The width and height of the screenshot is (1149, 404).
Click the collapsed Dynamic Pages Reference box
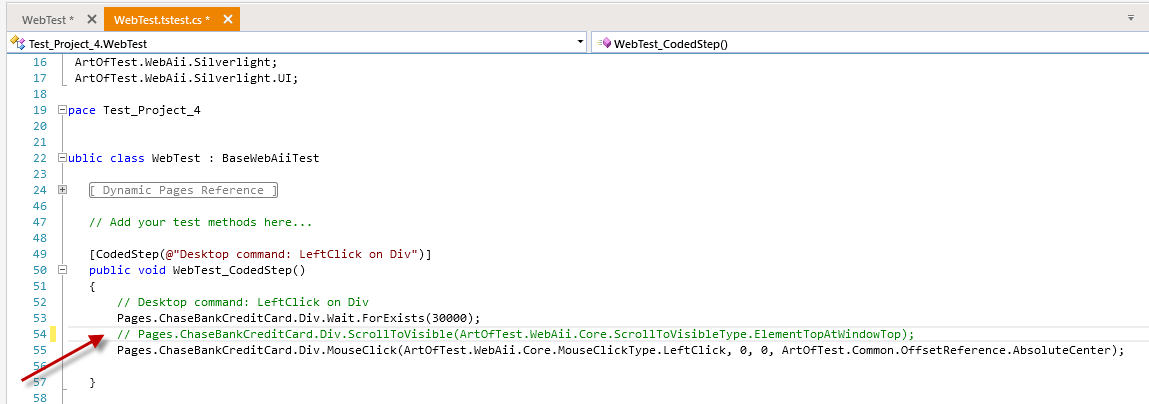[183, 190]
